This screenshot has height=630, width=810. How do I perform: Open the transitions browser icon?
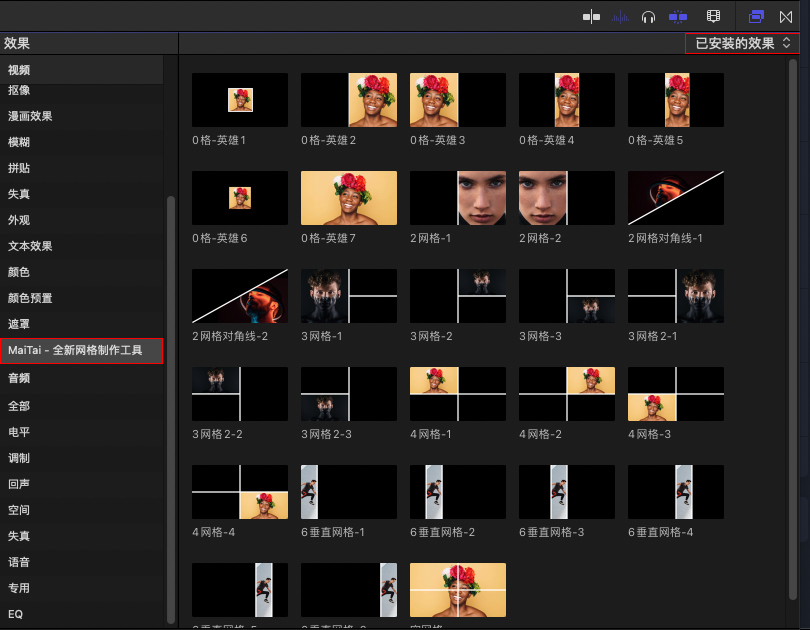(786, 17)
